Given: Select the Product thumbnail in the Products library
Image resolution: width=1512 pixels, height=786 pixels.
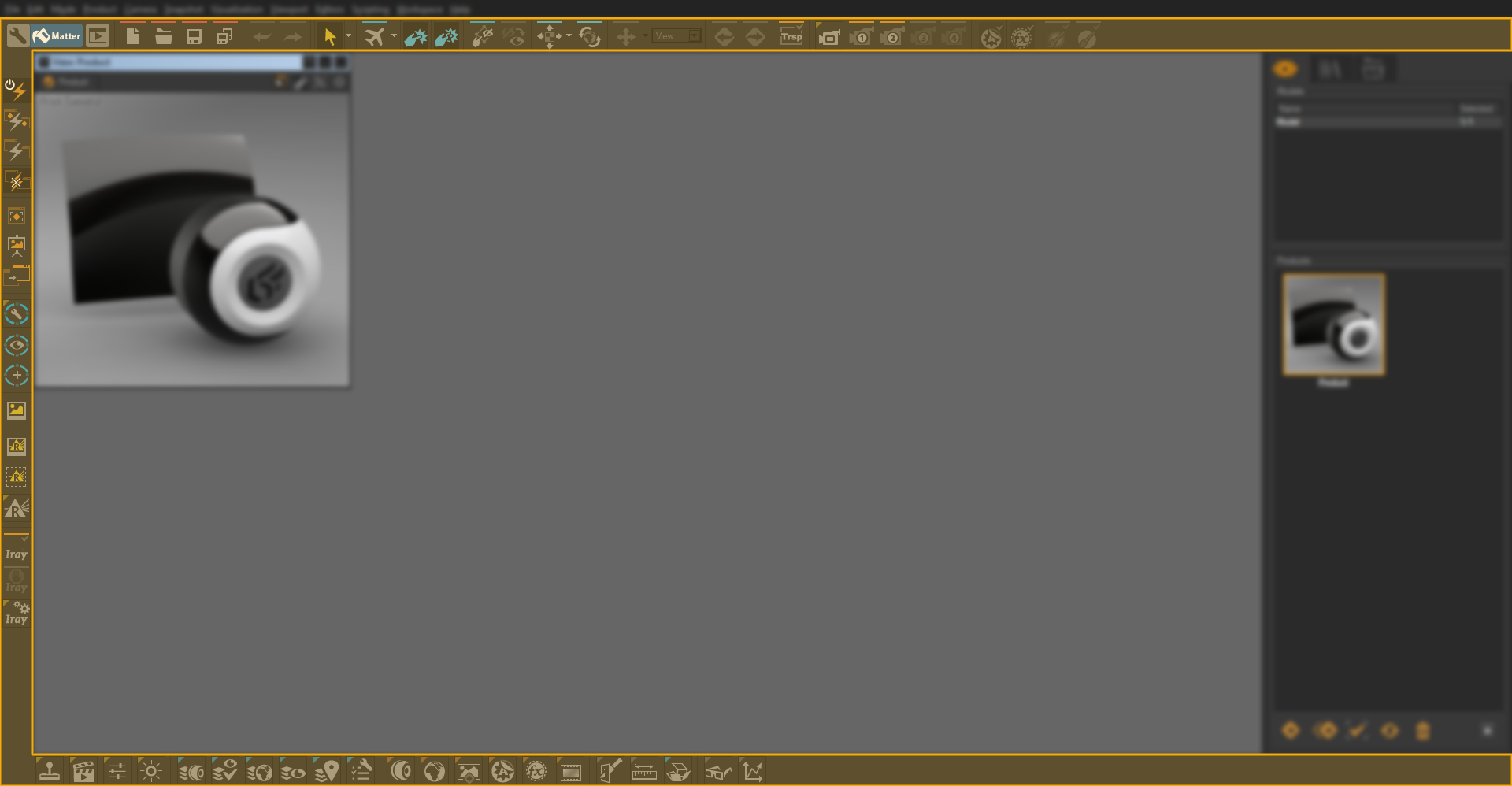Looking at the screenshot, I should point(1333,323).
